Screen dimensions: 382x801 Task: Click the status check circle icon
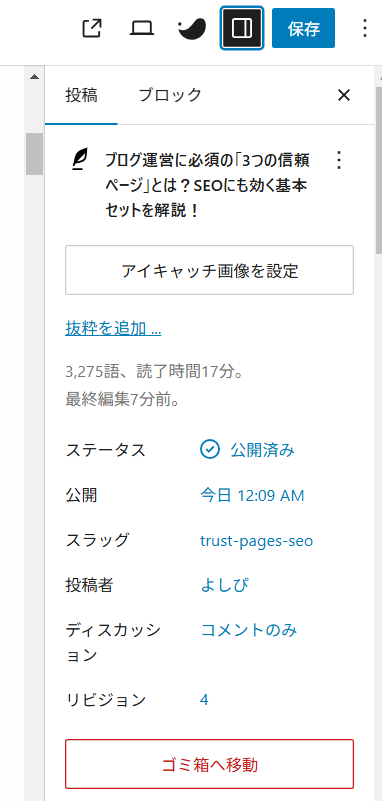[209, 450]
